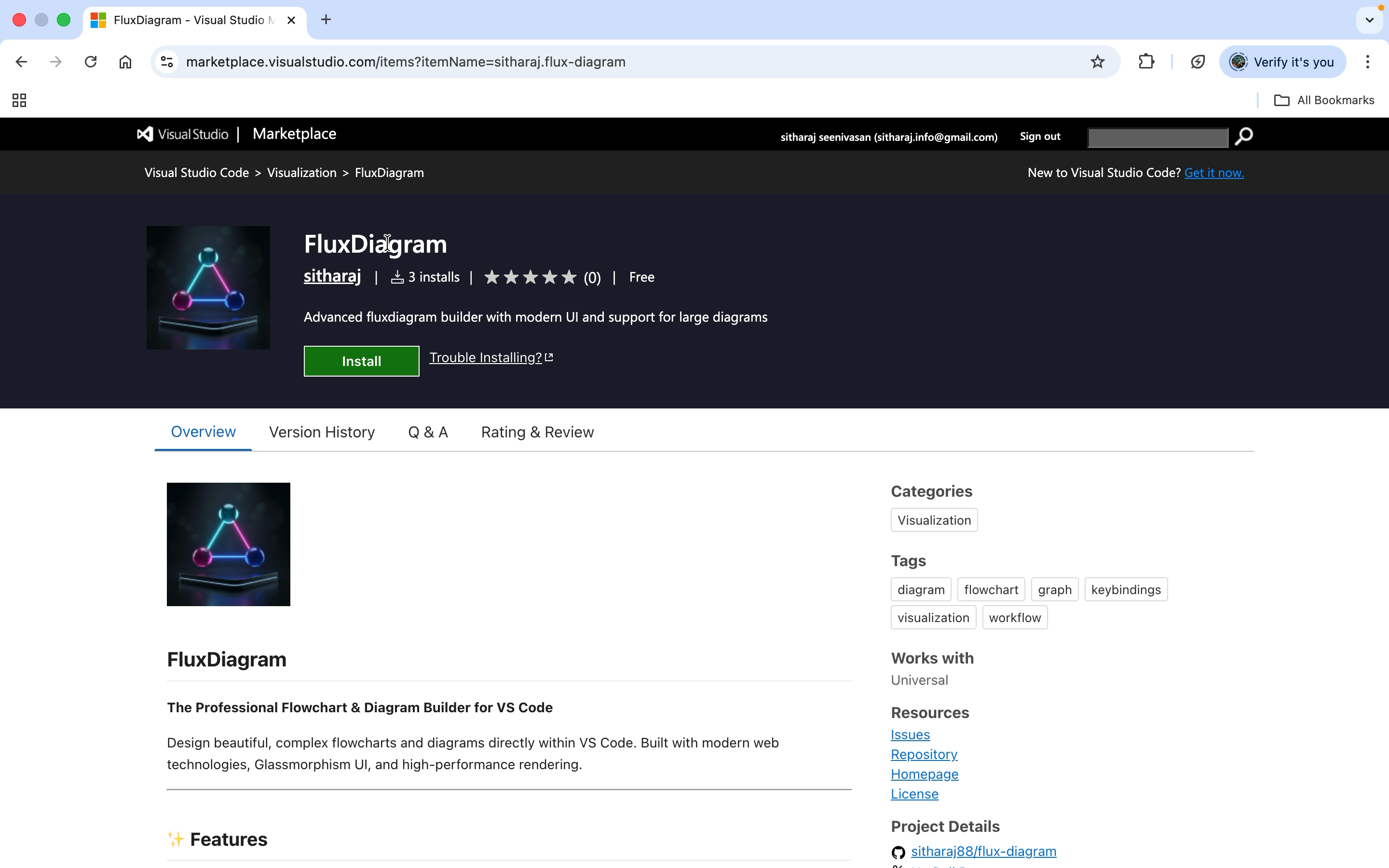Click the Visual Studio logo
The height and width of the screenshot is (868, 1389).
point(182,135)
